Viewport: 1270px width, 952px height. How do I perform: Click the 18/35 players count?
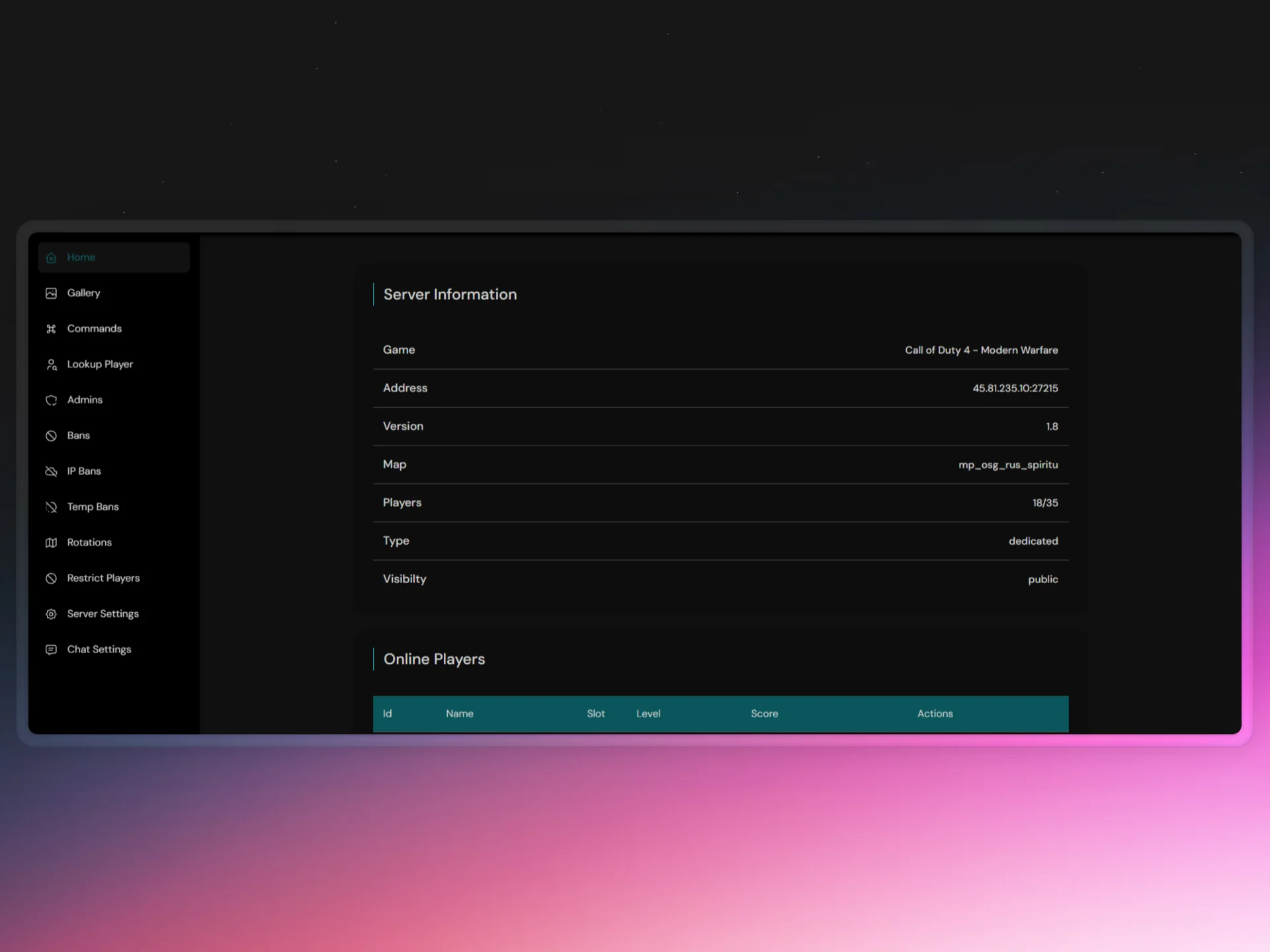[x=1045, y=502]
